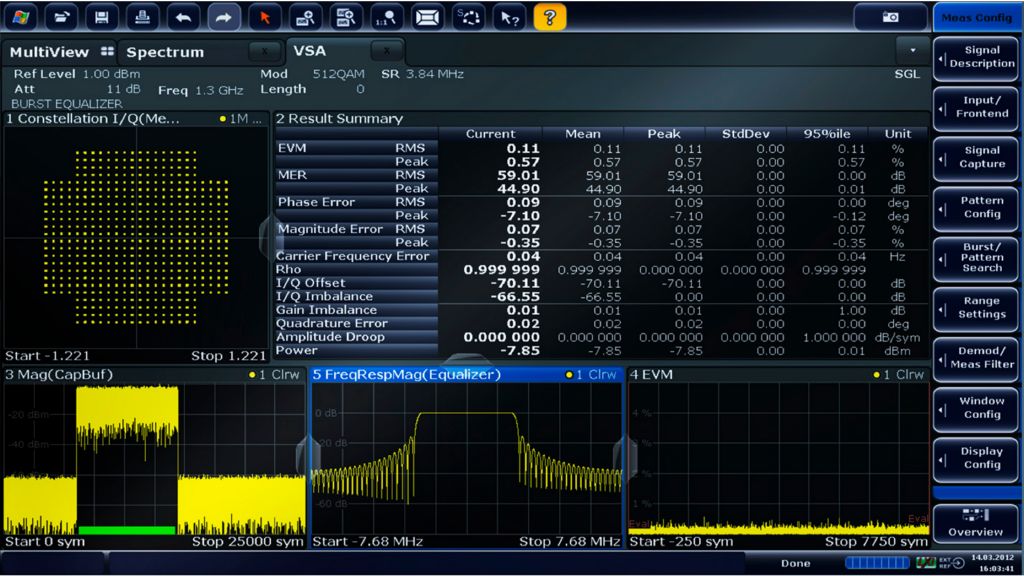The width and height of the screenshot is (1024, 576).
Task: Take a screenshot with the camera icon
Action: pyautogui.click(x=890, y=17)
